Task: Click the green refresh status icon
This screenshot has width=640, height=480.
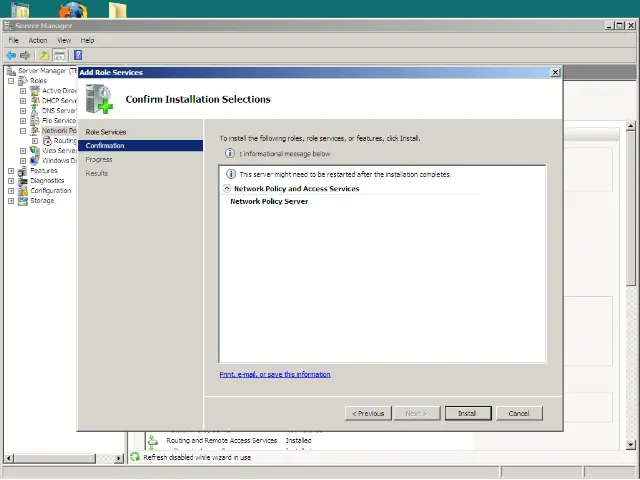Action: pyautogui.click(x=135, y=457)
